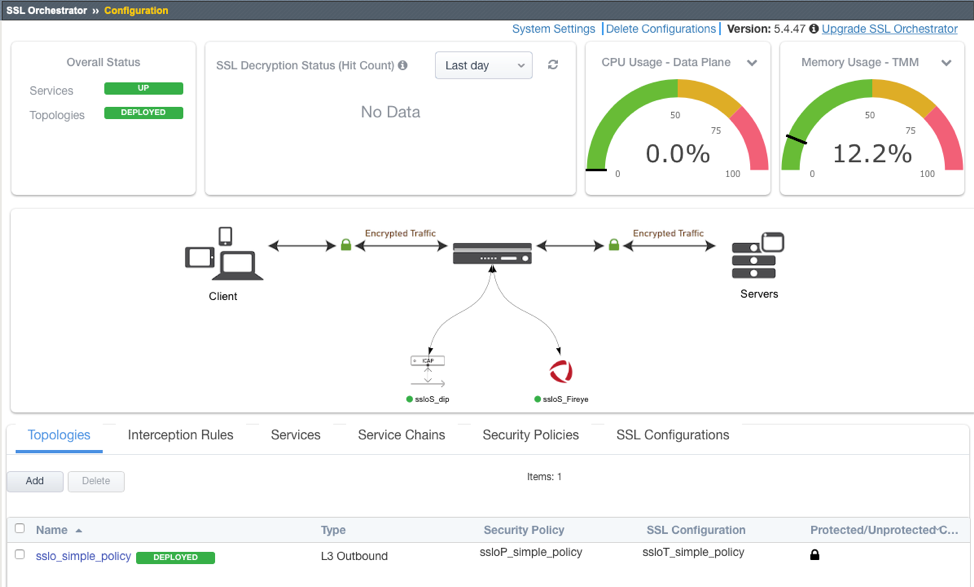
Task: Click the refresh icon for SSL Decryption Status
Action: point(553,65)
